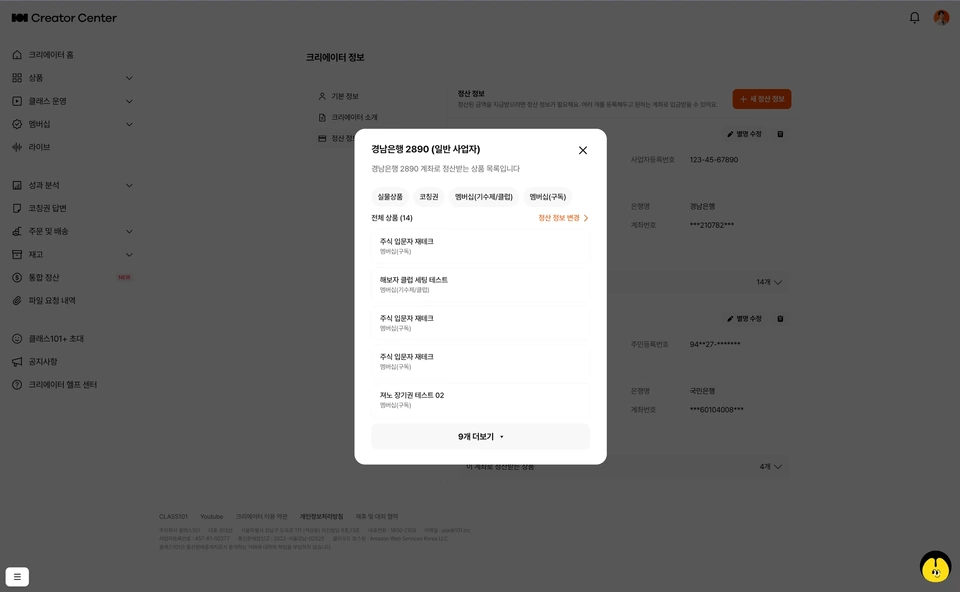Open the 개인정보처리방침 footer link

321,517
